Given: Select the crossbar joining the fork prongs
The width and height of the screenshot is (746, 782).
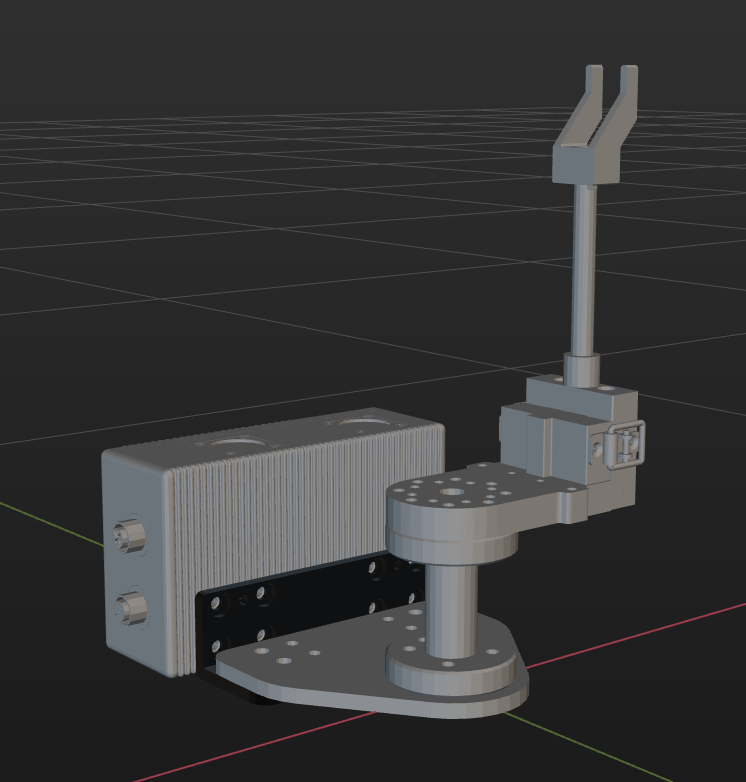Looking at the screenshot, I should (589, 163).
